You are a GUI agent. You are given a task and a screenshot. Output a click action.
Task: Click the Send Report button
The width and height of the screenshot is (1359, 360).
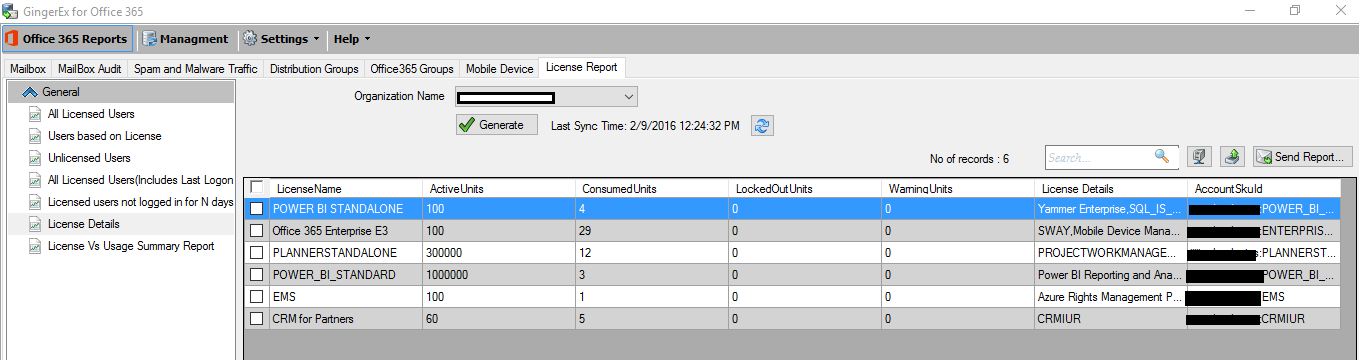click(1303, 157)
